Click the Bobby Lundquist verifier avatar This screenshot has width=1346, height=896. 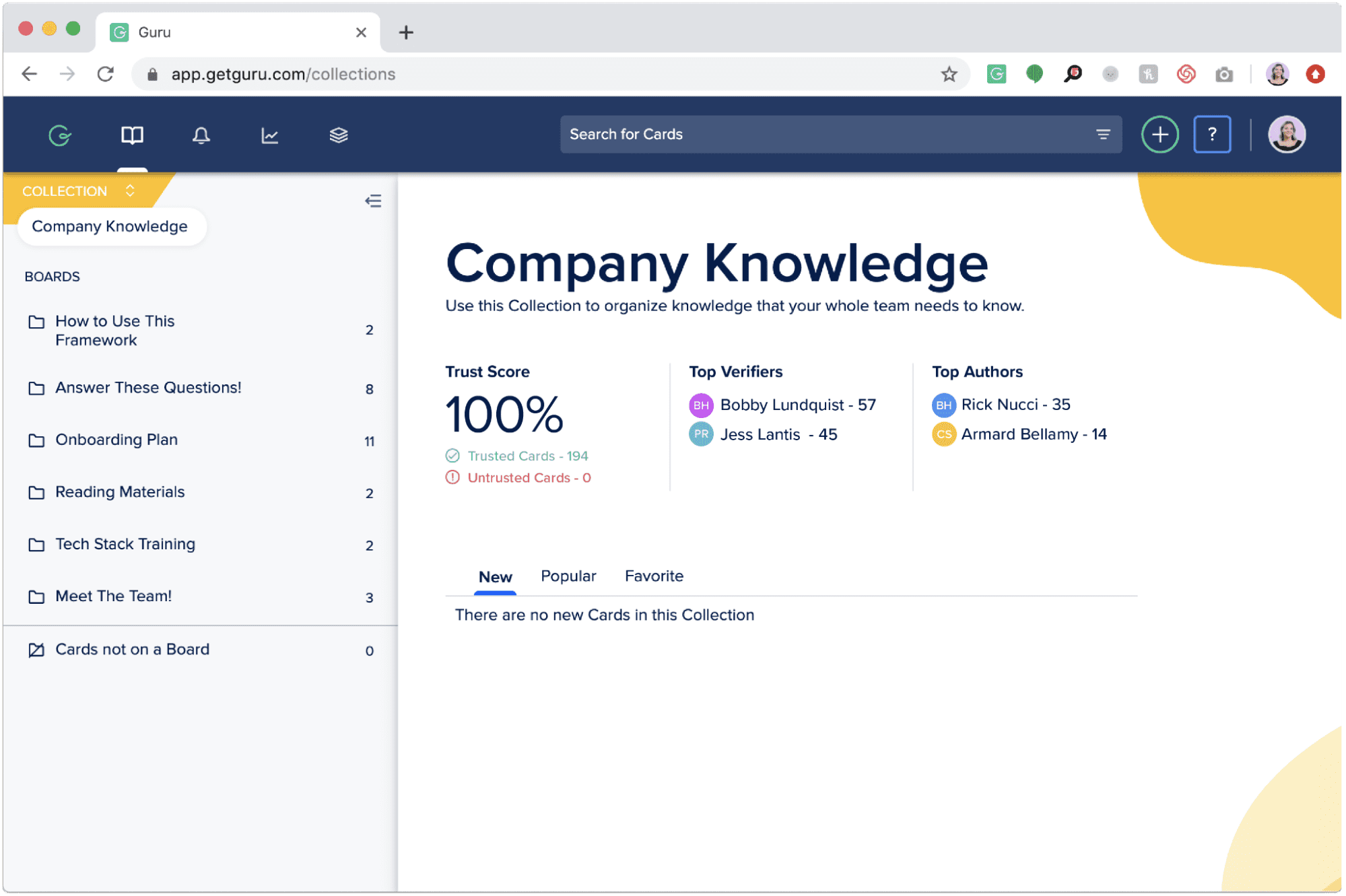click(700, 404)
